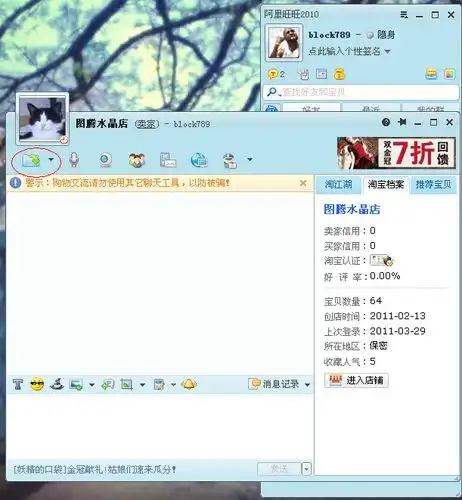Screen dimensions: 462x500
Task: Click the 上次登录 value 2011-03-29
Action: tap(398, 331)
